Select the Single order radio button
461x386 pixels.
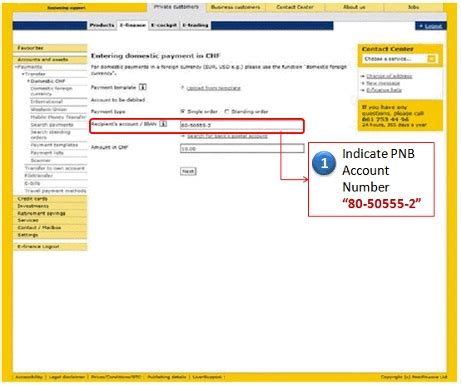point(183,111)
